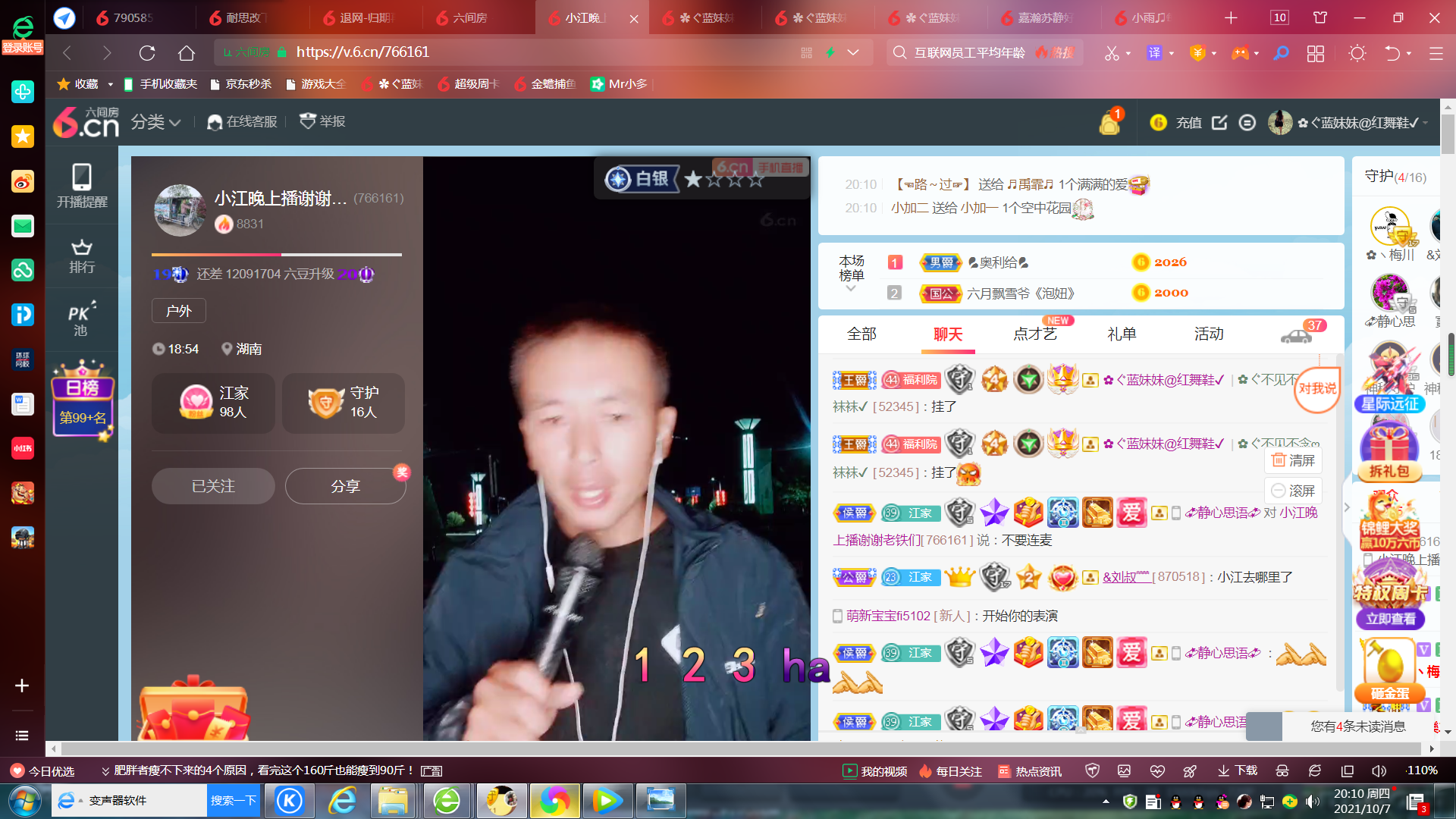The height and width of the screenshot is (819, 1456).
Task: Open the message bubble icon in header
Action: (1247, 122)
